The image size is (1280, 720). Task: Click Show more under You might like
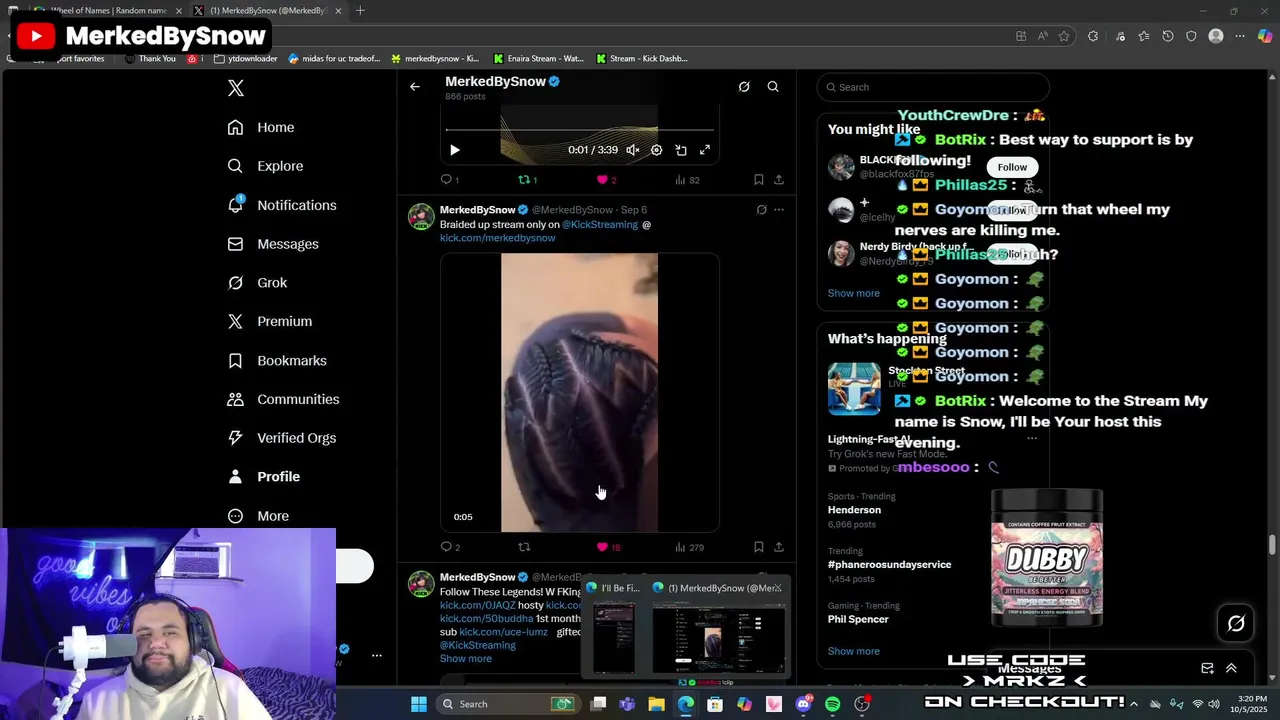coord(854,293)
